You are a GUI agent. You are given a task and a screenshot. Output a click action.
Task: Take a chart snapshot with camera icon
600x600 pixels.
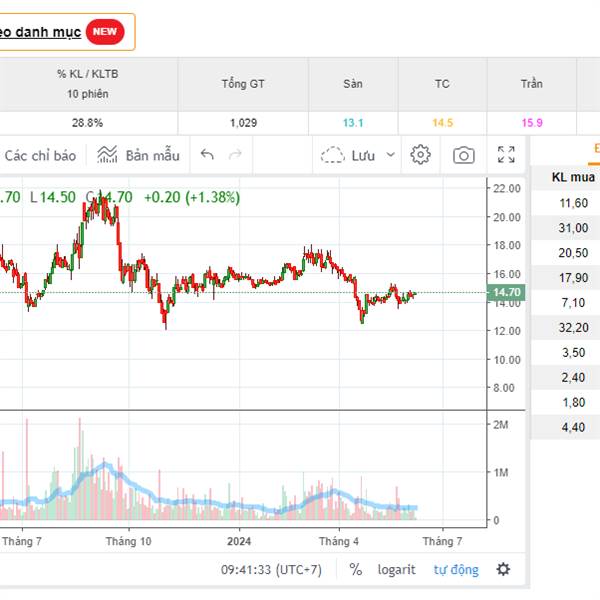(463, 155)
